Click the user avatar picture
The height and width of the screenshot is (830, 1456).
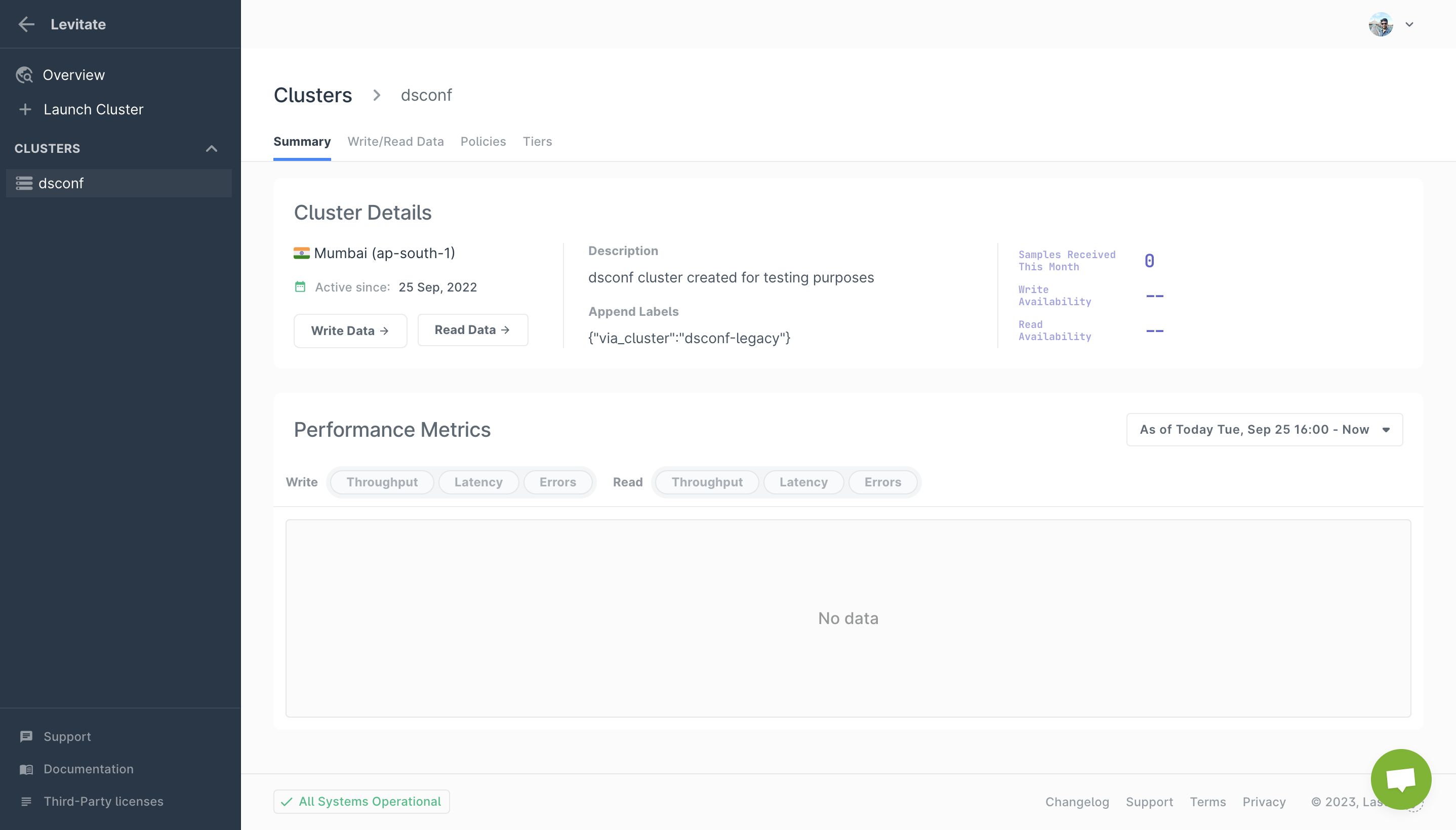point(1380,24)
